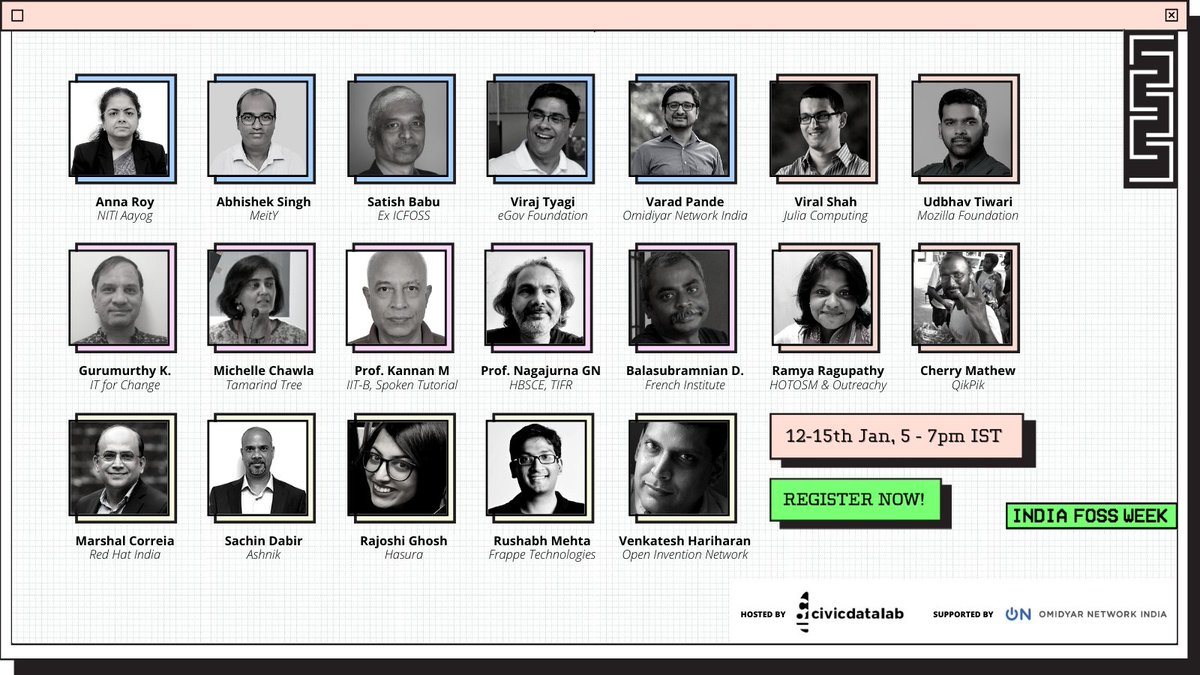The height and width of the screenshot is (675, 1200).
Task: Open Abhishek Singh's photo
Action: pos(257,129)
